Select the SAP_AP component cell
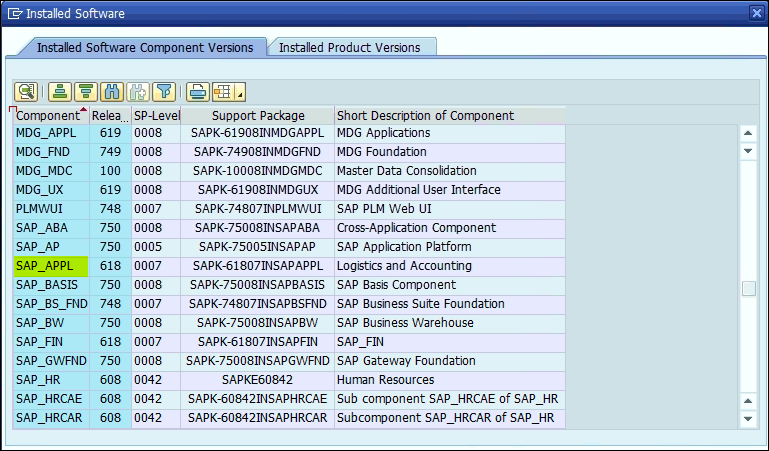The width and height of the screenshot is (769, 451). 51,247
